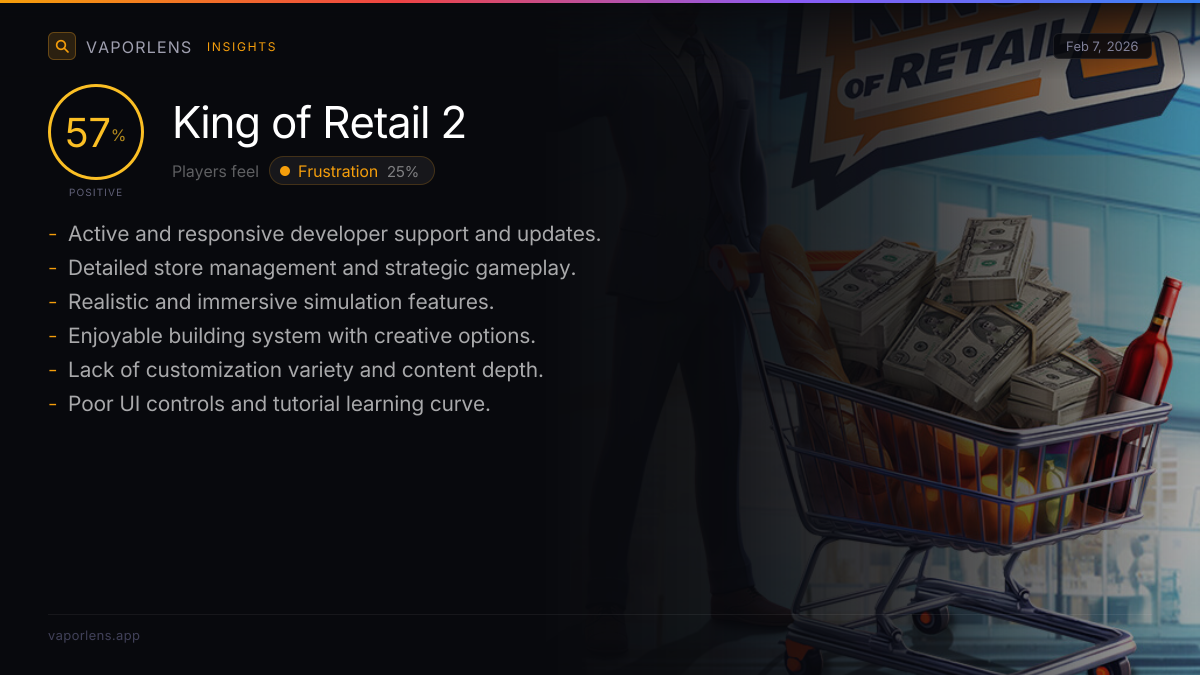This screenshot has height=675, width=1200.
Task: Click the VaporLens magnifier logo icon
Action: coord(62,46)
